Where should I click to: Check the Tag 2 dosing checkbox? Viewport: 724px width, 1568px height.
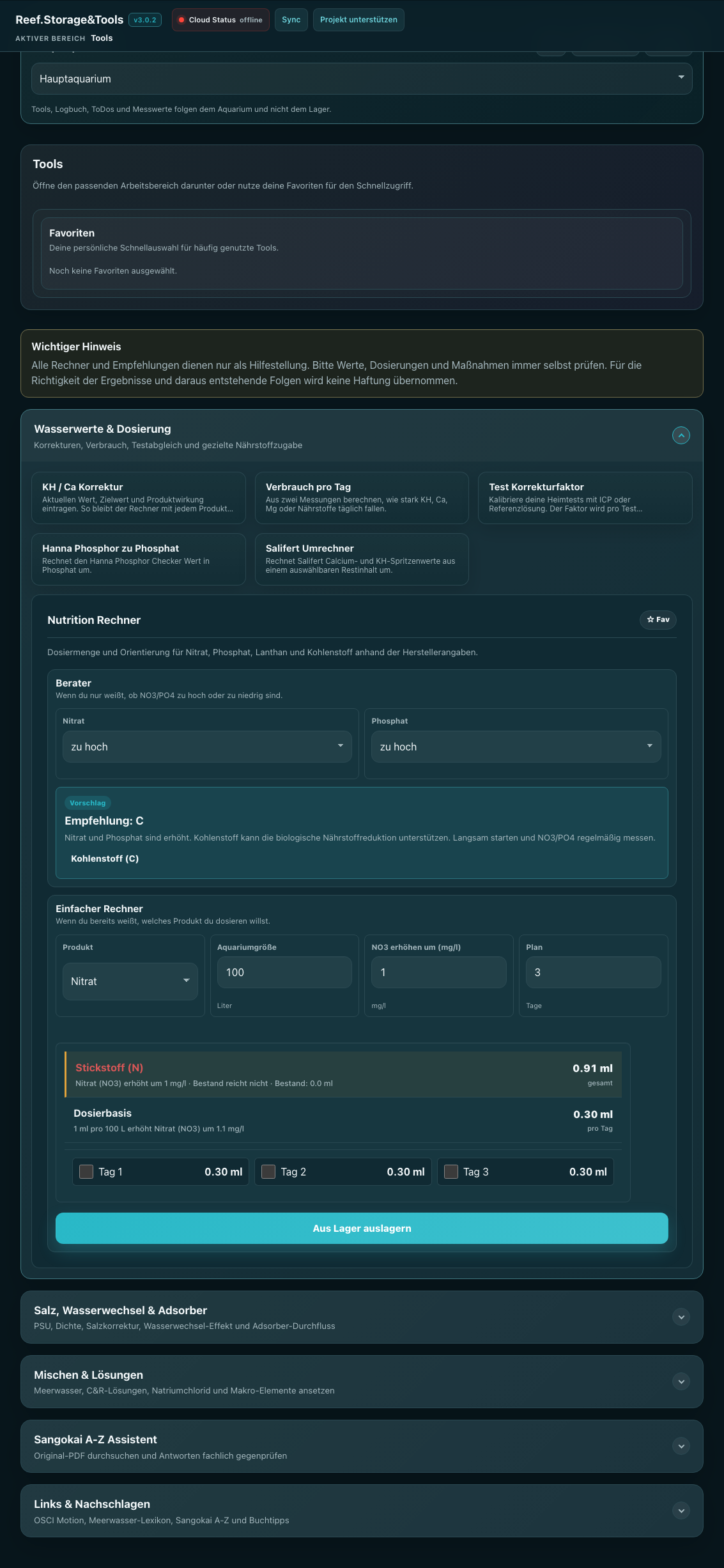[x=268, y=1172]
